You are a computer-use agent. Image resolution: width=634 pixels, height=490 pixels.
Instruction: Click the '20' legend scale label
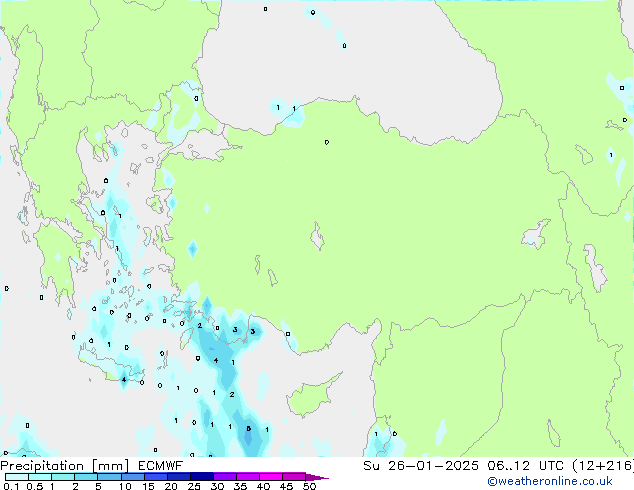tap(171, 486)
